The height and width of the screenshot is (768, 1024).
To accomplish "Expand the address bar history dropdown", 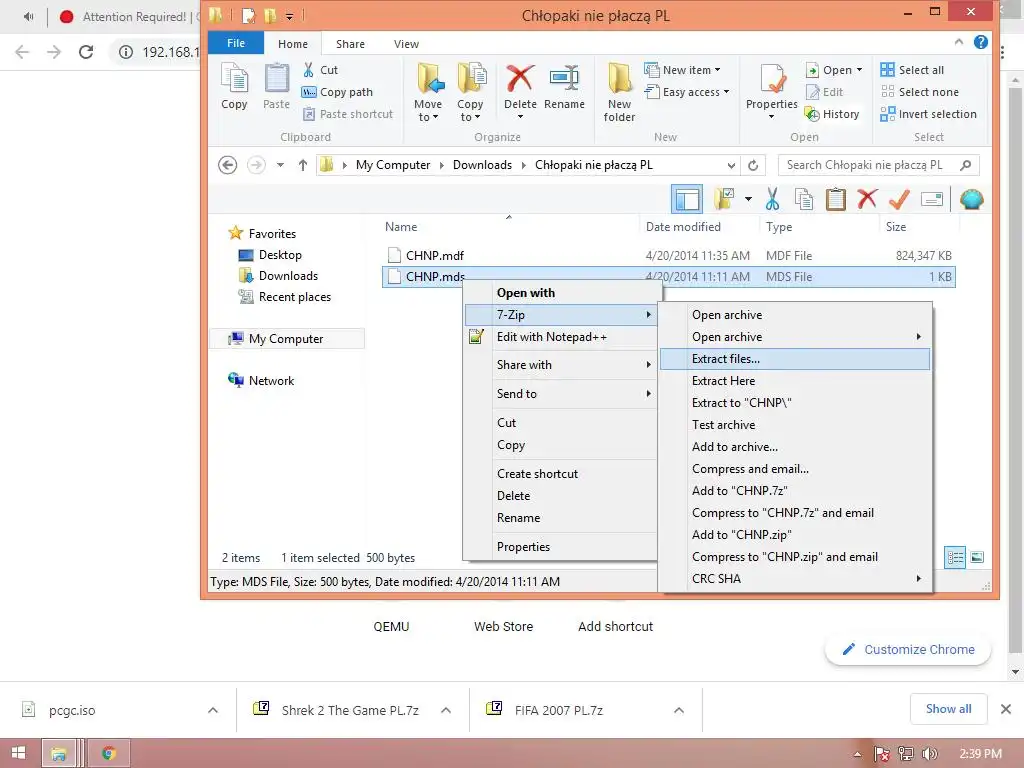I will [731, 165].
